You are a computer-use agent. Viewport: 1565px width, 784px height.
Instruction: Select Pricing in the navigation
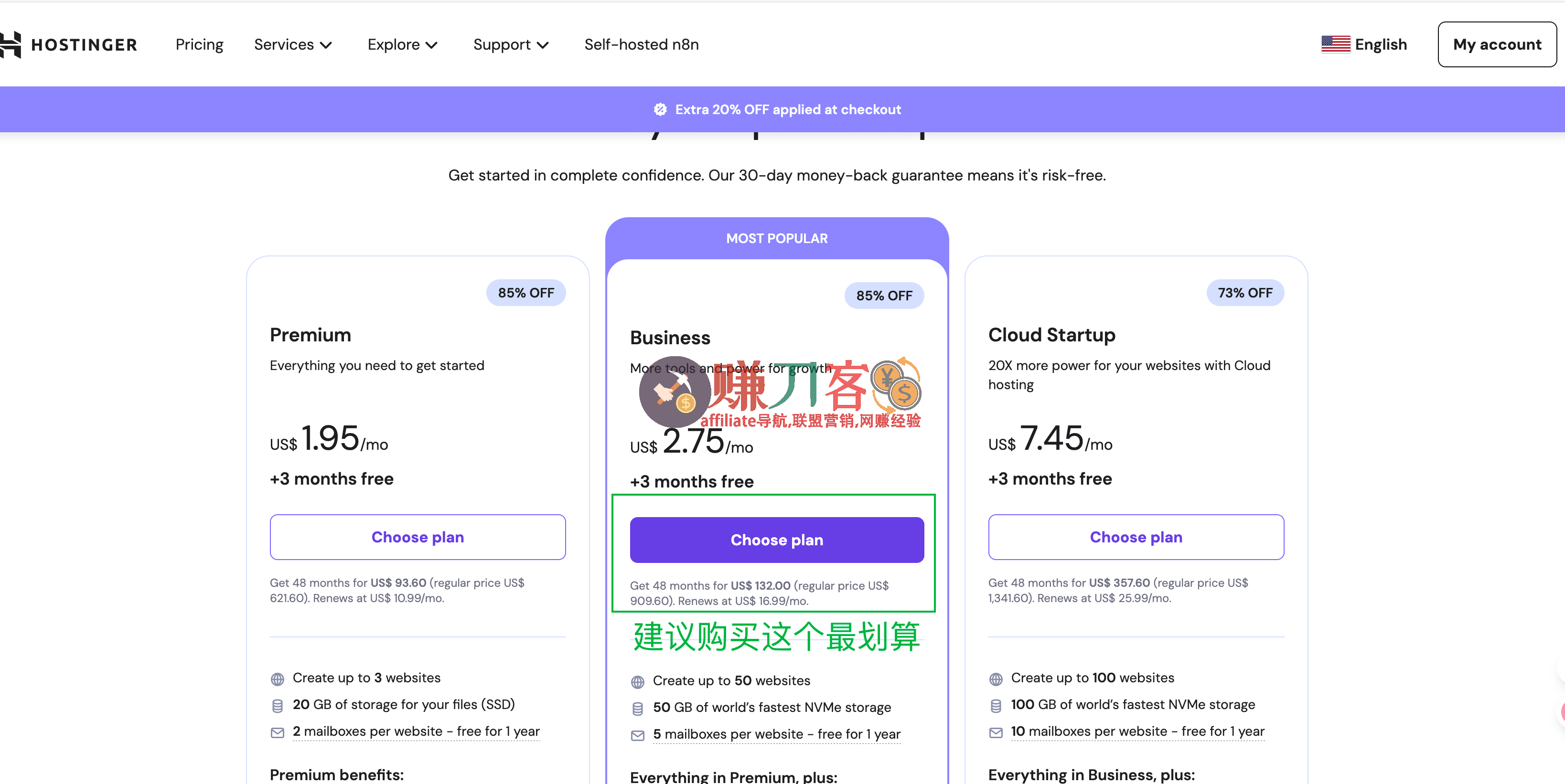(x=199, y=44)
